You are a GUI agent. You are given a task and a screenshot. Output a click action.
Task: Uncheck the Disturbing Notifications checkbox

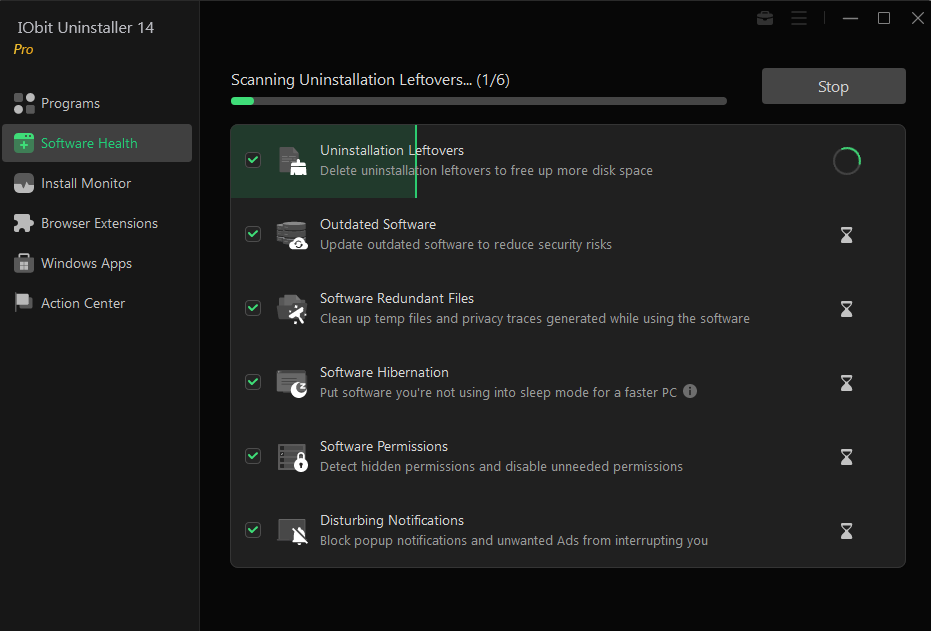pos(253,529)
